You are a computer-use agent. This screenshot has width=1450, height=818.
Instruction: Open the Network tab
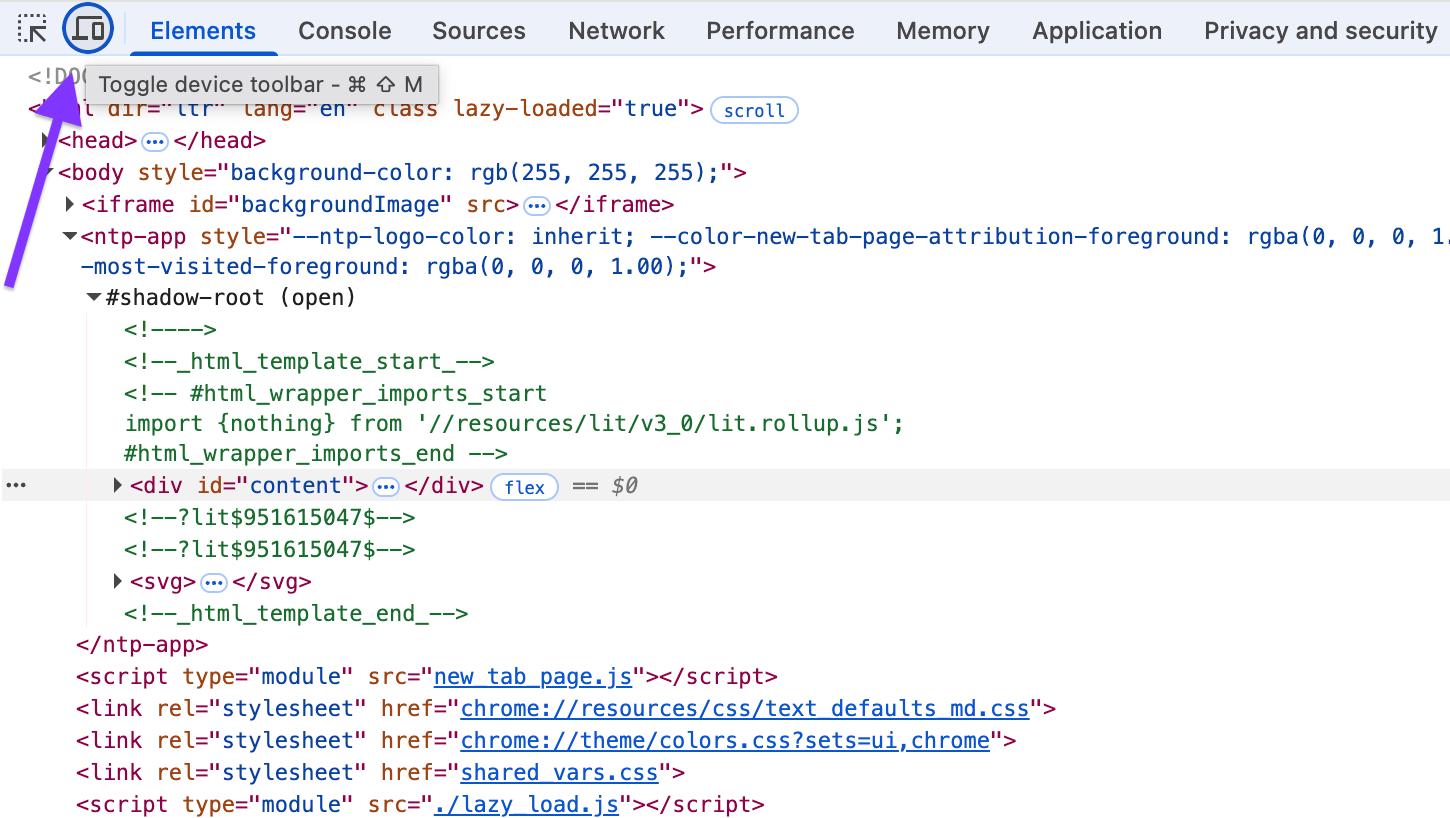tap(616, 31)
